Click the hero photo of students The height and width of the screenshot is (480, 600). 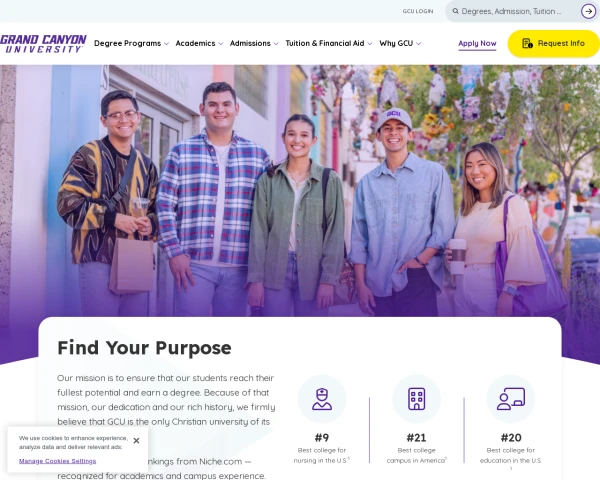pyautogui.click(x=300, y=190)
